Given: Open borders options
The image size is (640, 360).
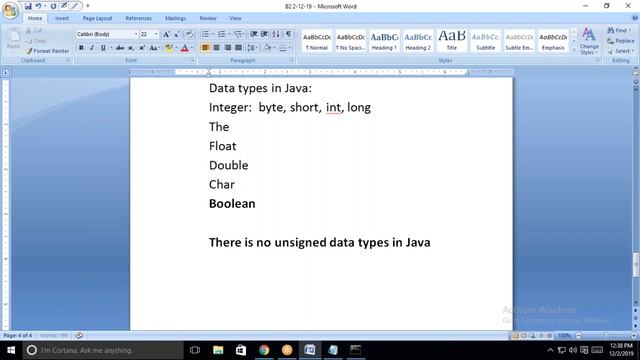Looking at the screenshot, I should [x=284, y=48].
